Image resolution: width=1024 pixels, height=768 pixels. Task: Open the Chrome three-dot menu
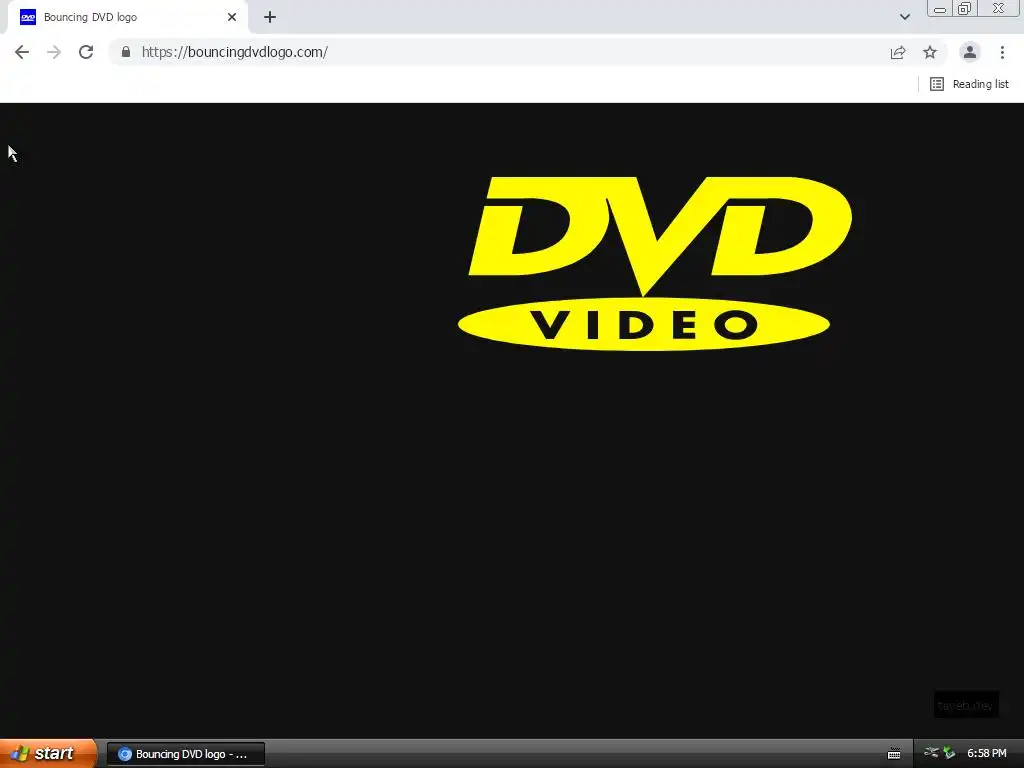pyautogui.click(x=1002, y=52)
